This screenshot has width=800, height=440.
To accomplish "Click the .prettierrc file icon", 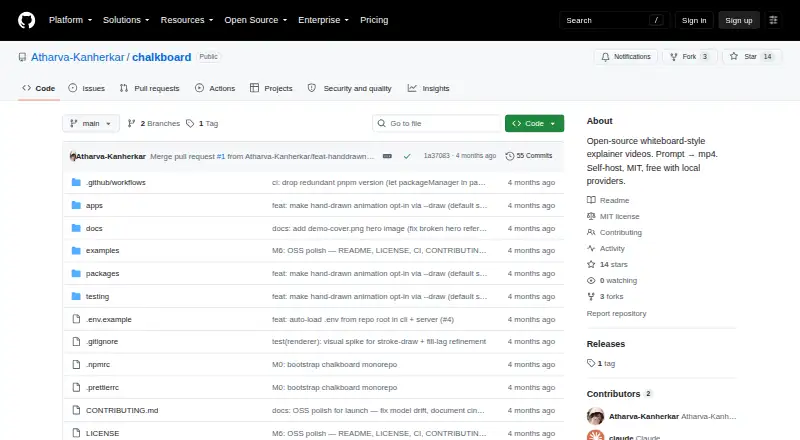I will (x=76, y=387).
